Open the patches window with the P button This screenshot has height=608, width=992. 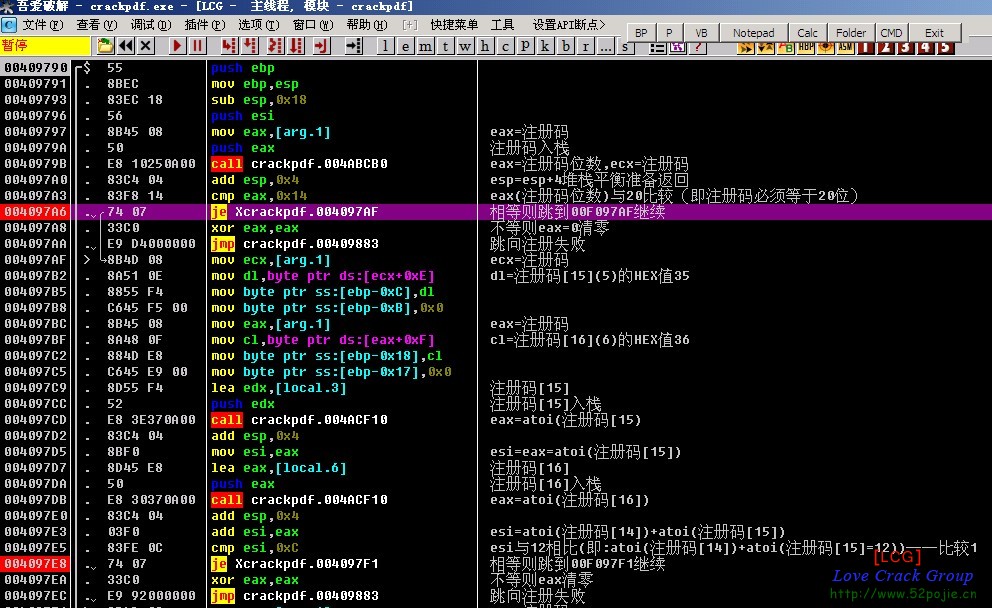(x=525, y=46)
